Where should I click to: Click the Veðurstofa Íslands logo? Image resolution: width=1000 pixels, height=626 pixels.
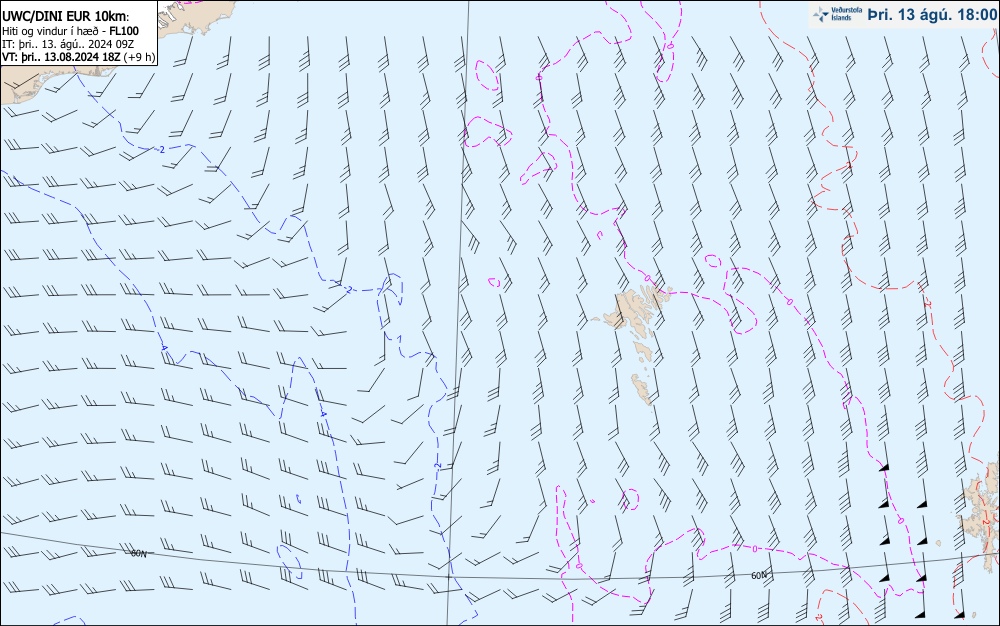coord(837,14)
